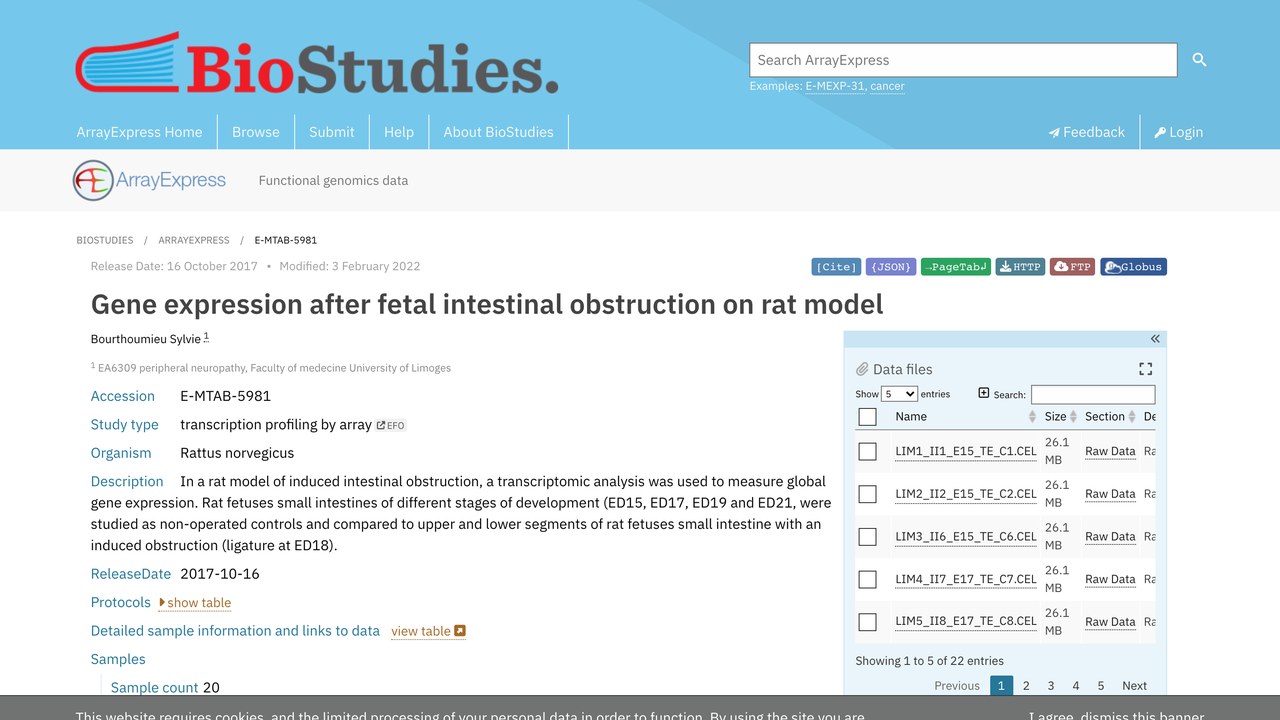
Task: Open the Show entries dropdown
Action: click(899, 394)
